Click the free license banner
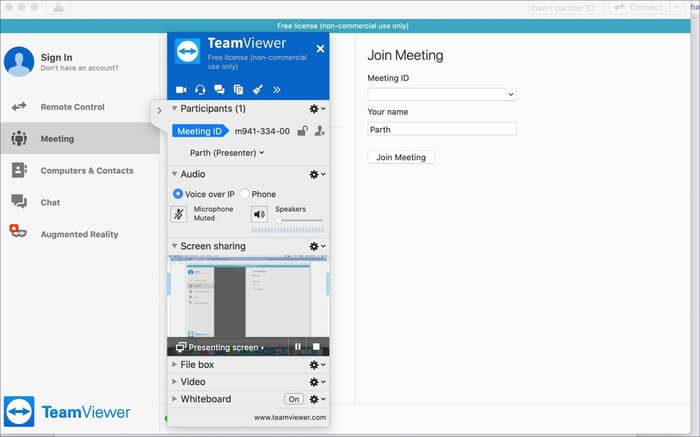Screen dimensions: 700x437 click(345, 26)
